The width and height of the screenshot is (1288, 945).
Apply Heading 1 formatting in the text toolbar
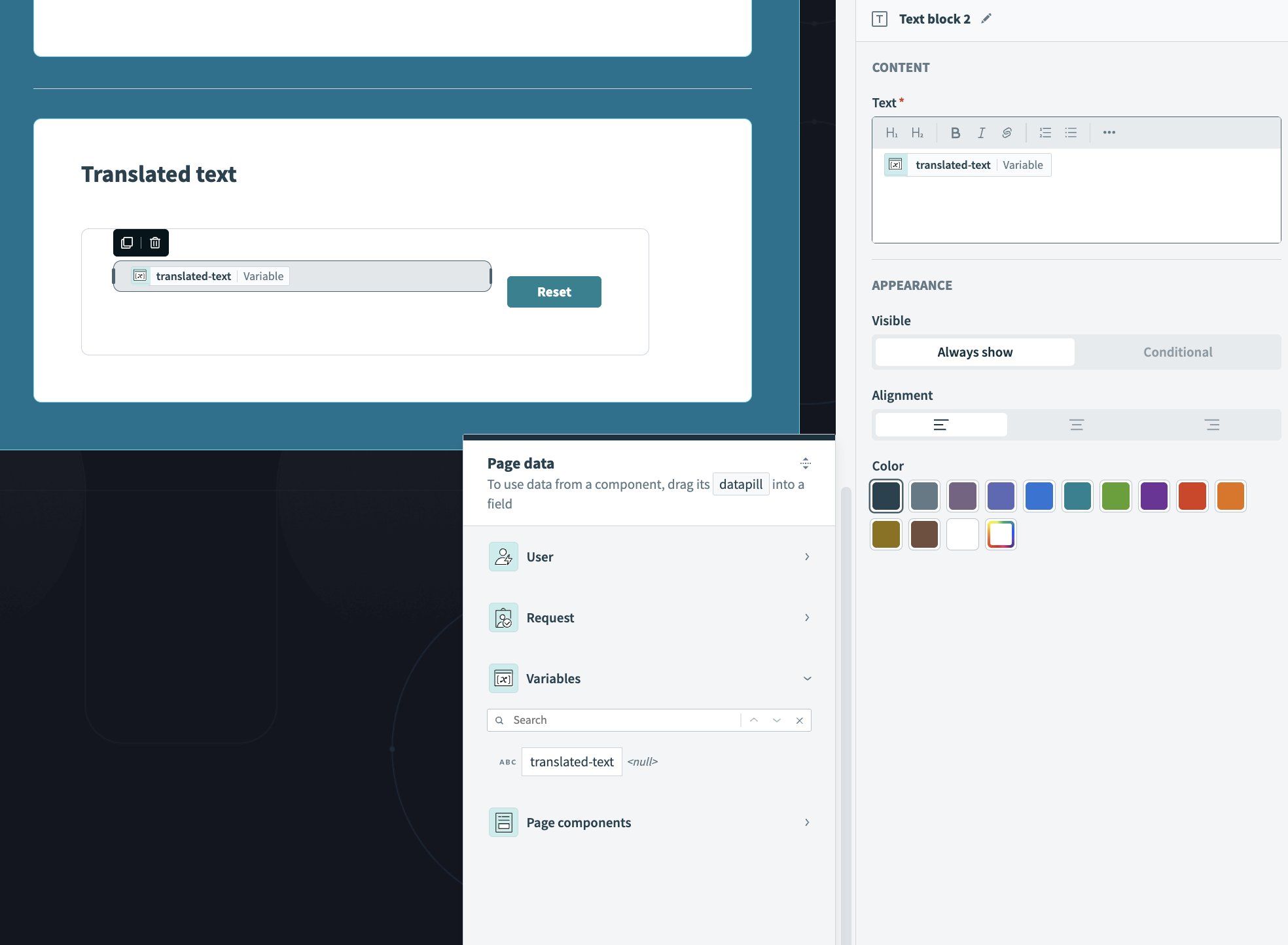pyautogui.click(x=891, y=133)
